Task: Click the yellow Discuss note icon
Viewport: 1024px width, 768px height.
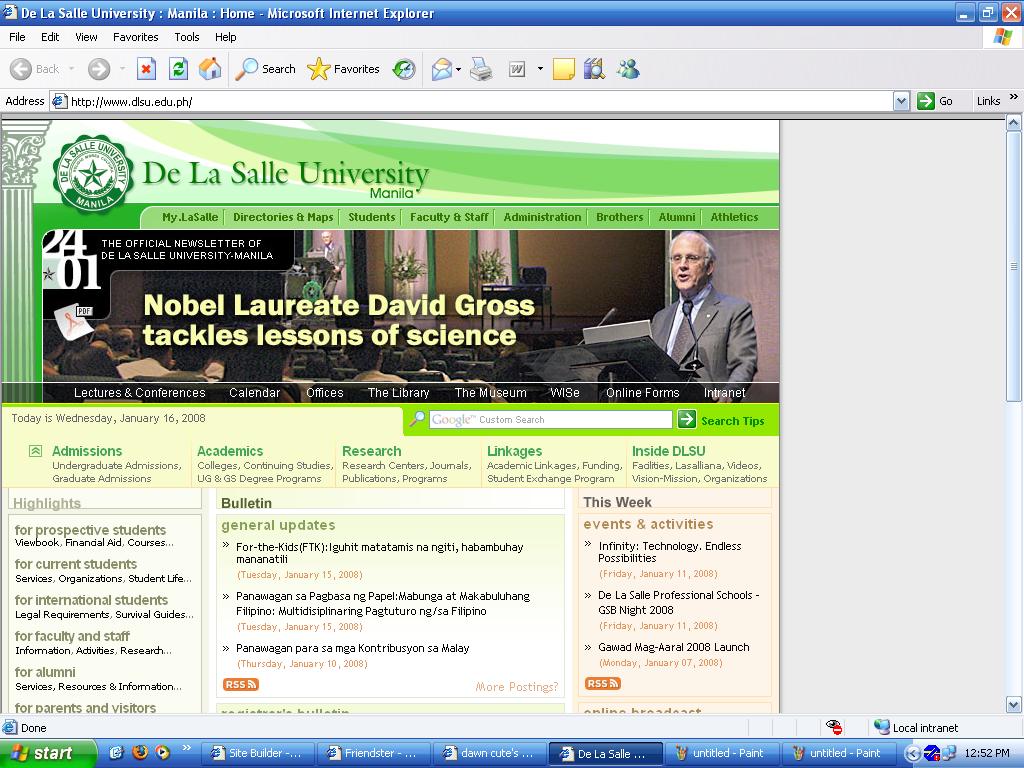Action: 564,69
